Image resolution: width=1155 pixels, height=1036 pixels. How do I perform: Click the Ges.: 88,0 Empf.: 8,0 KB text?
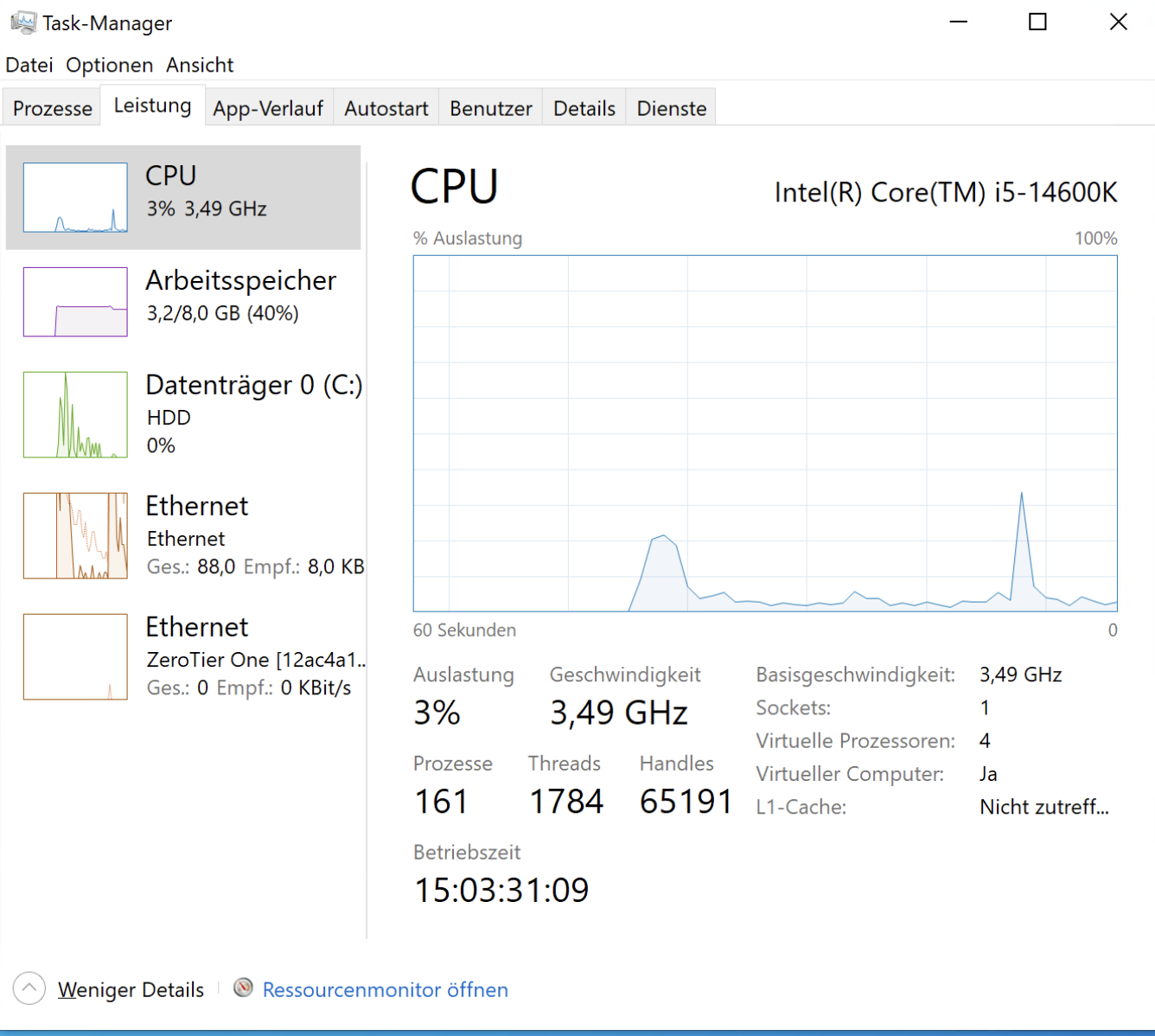[x=256, y=566]
